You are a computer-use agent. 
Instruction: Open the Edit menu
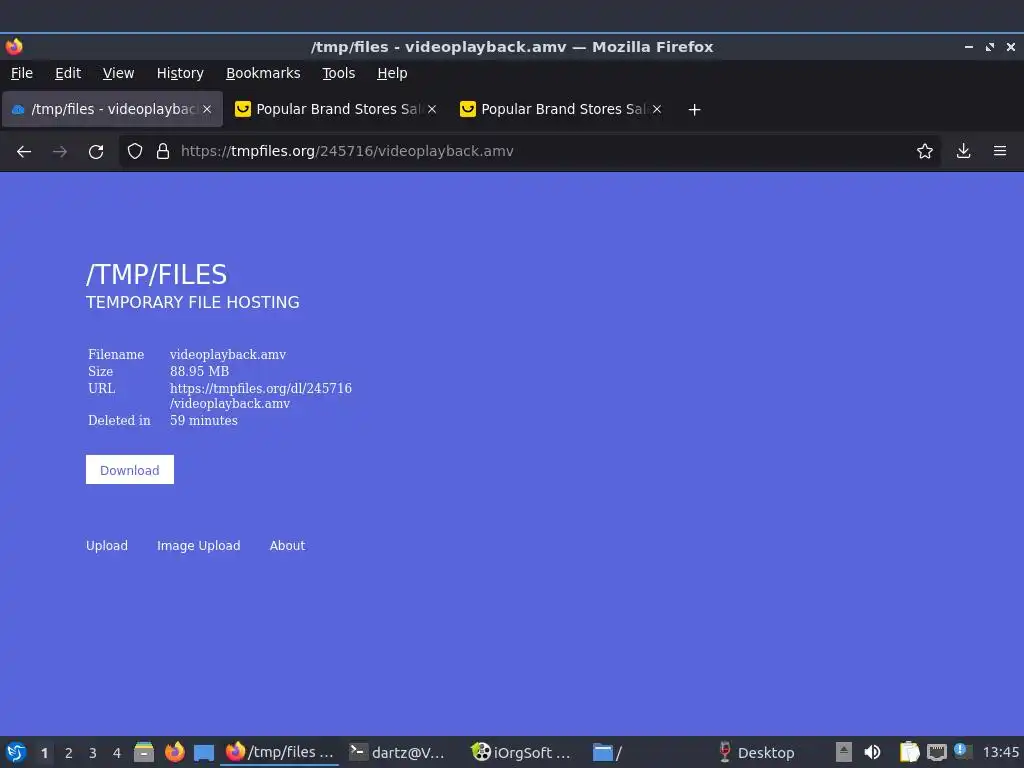(x=68, y=73)
